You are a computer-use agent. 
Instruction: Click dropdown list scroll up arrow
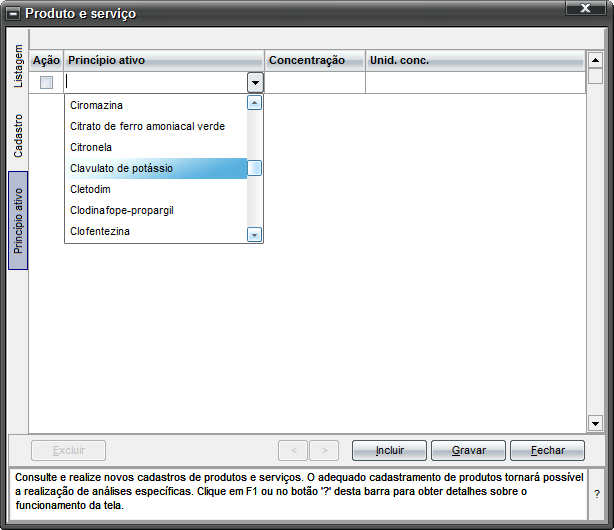255,103
